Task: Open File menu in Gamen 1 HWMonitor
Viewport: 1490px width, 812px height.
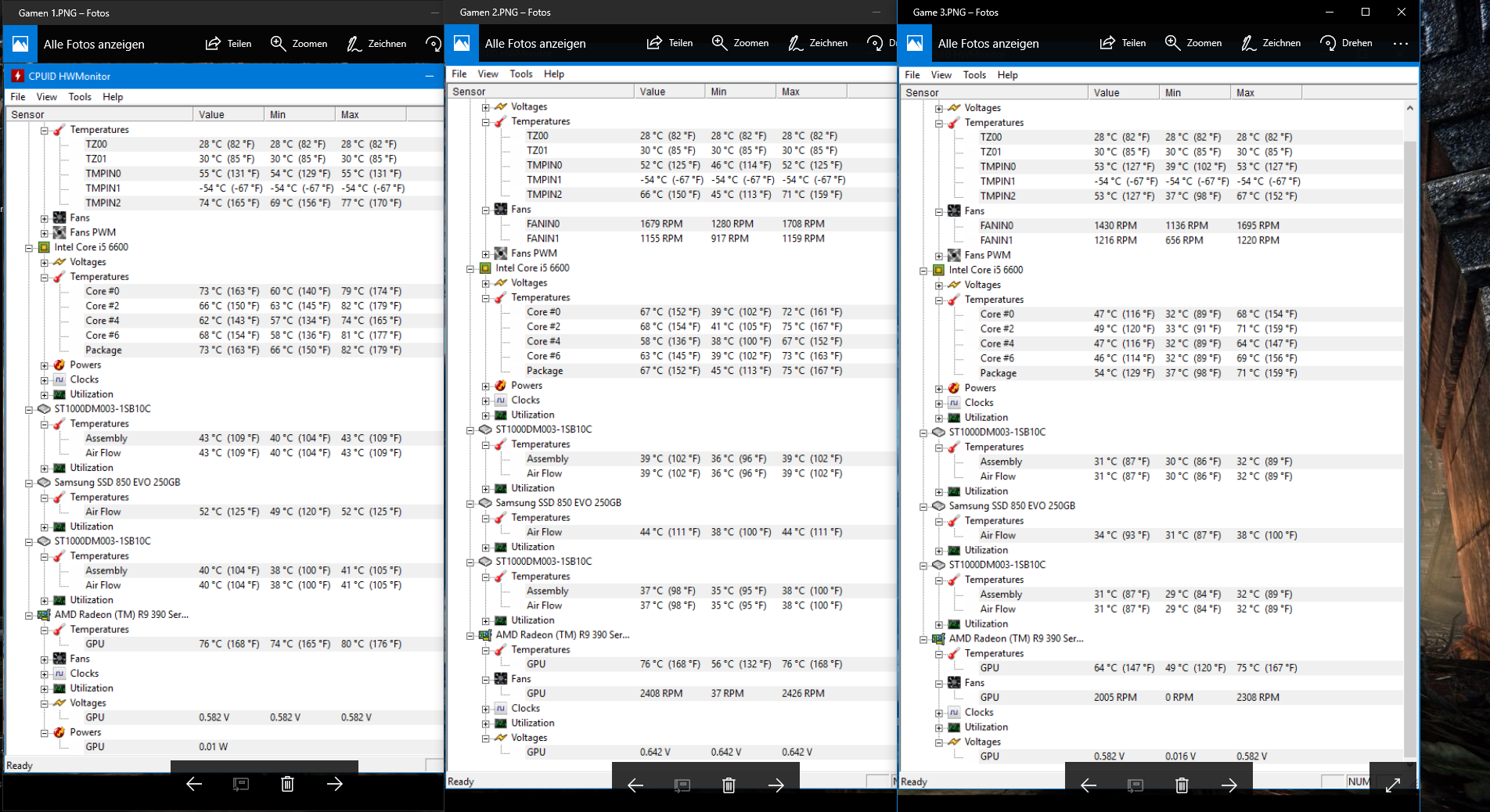Action: [18, 97]
